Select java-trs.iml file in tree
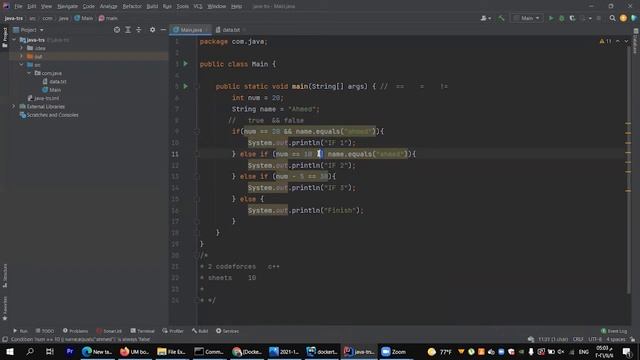 coord(43,98)
